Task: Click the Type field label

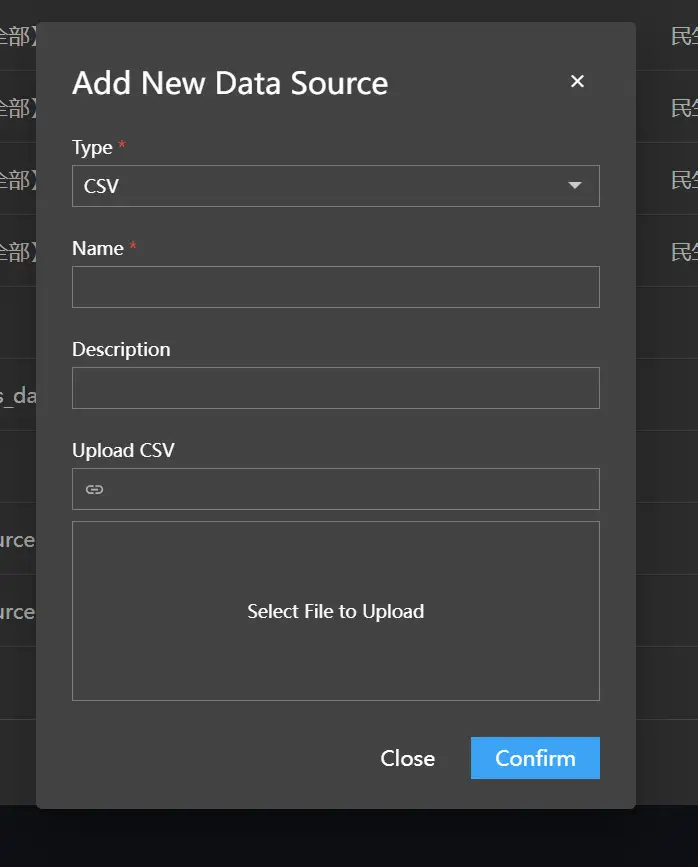Action: coord(92,147)
